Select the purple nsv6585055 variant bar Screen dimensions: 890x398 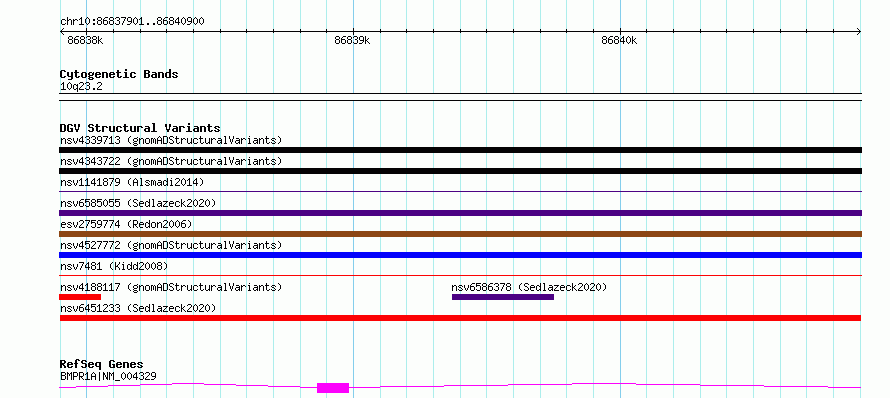tap(460, 213)
